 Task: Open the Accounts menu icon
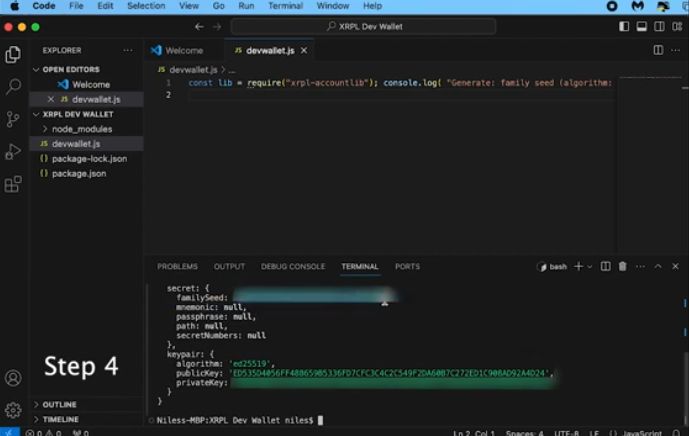pos(13,378)
